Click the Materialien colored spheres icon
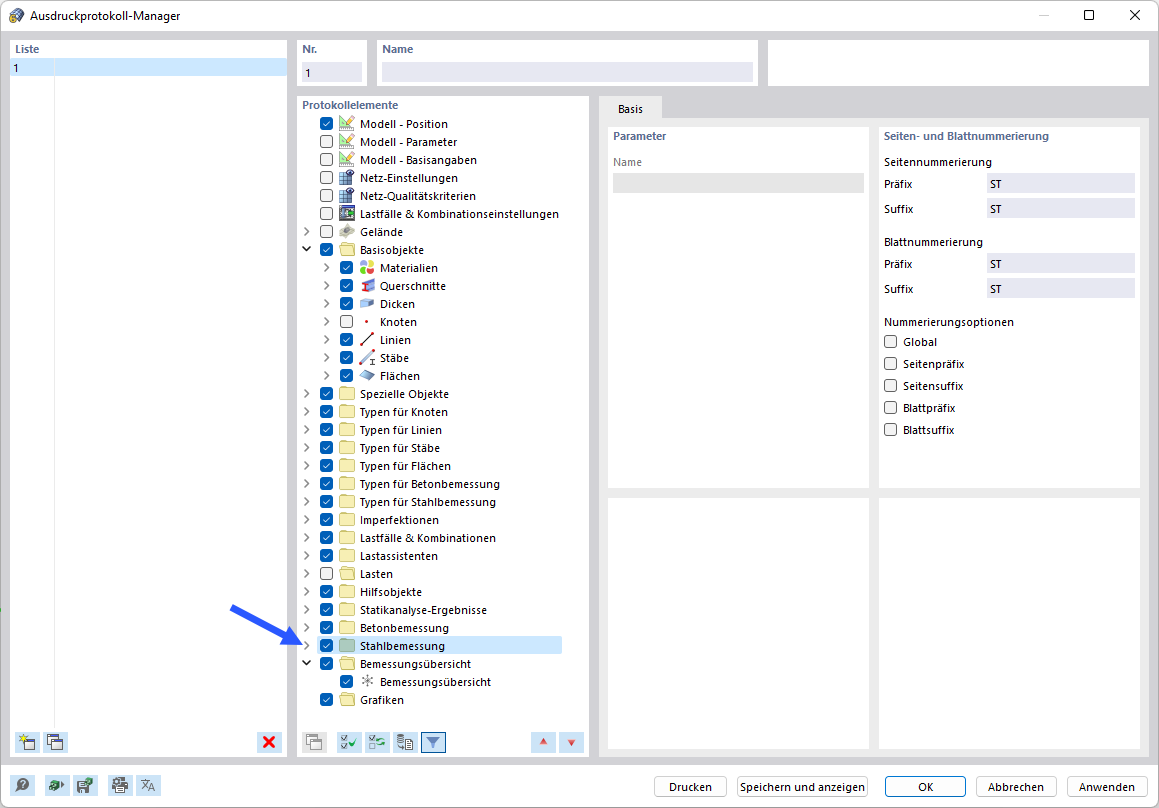This screenshot has width=1159, height=808. [367, 268]
